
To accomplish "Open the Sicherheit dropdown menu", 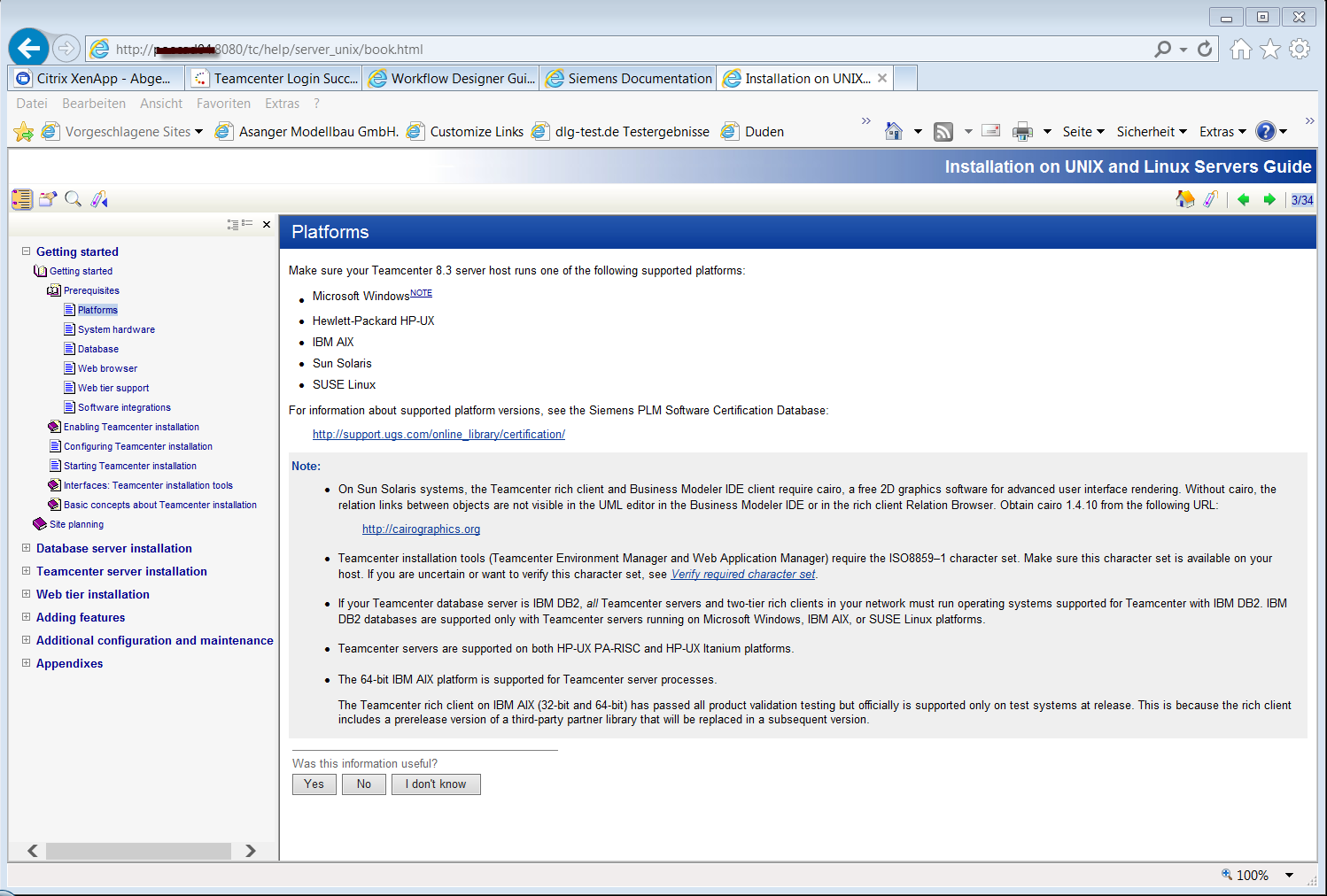I will [x=1152, y=132].
